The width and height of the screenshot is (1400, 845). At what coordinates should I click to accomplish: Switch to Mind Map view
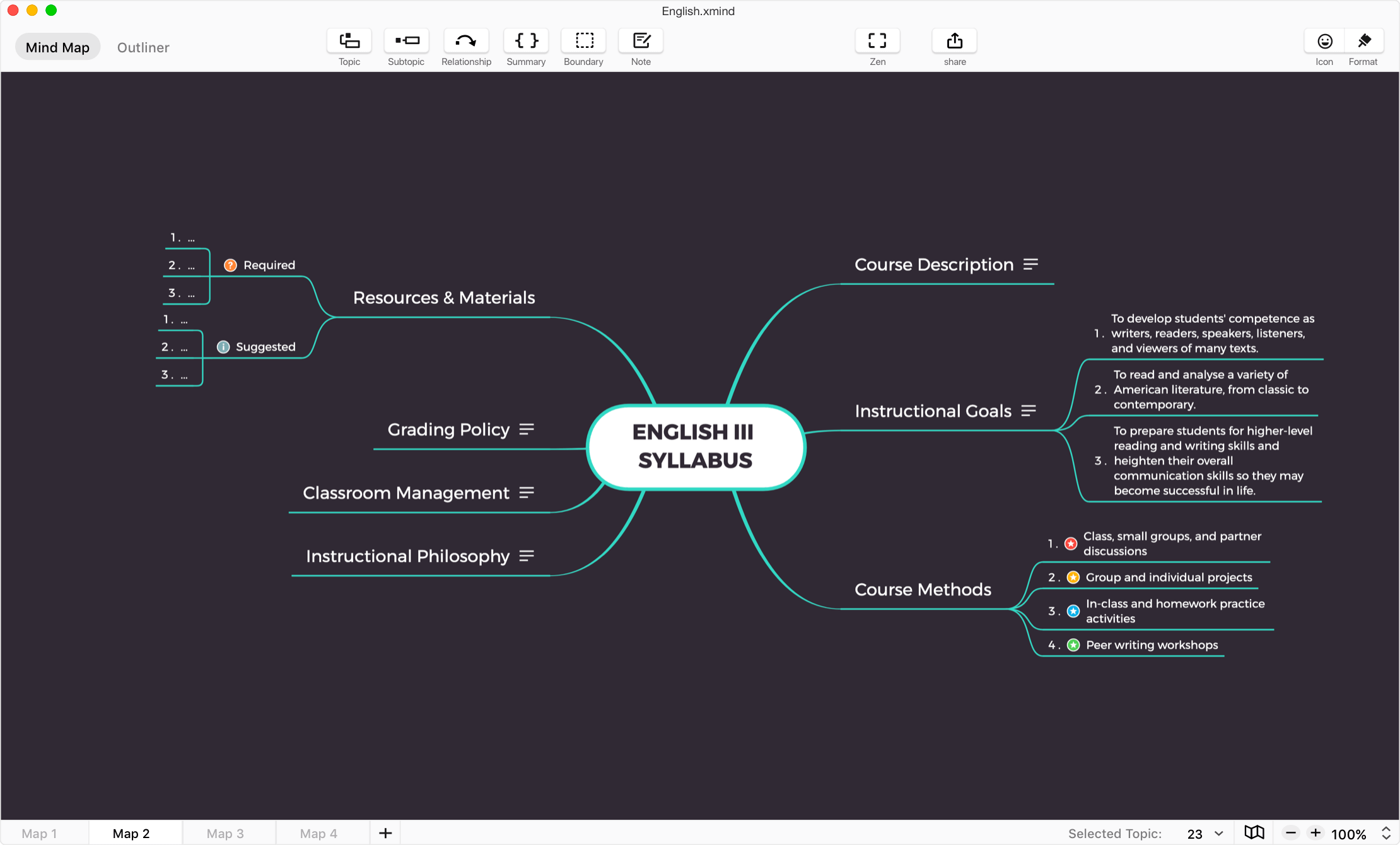[57, 46]
